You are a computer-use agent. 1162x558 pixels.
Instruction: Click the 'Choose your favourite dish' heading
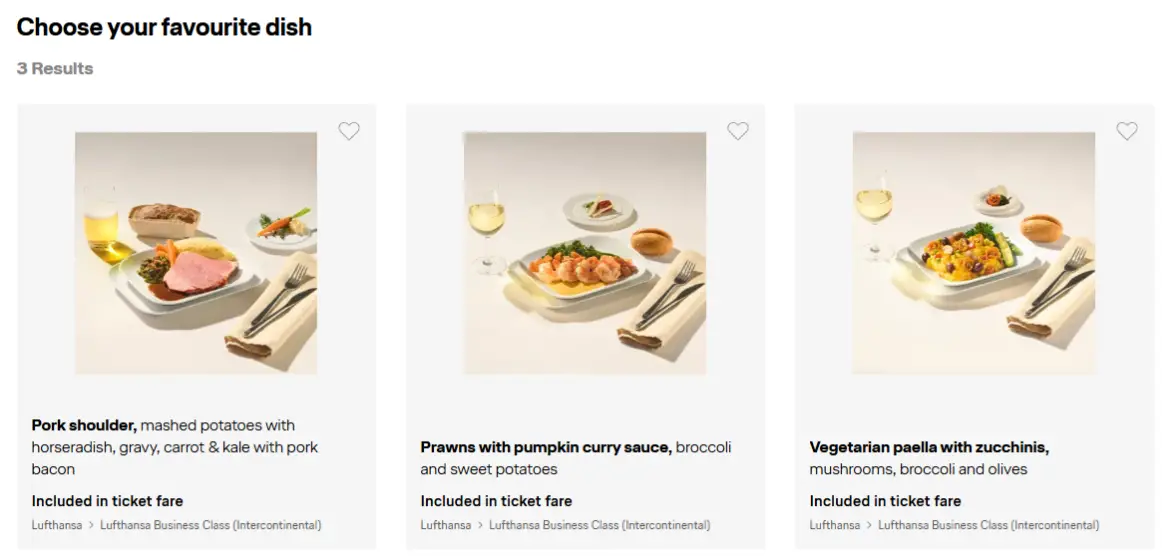point(164,27)
